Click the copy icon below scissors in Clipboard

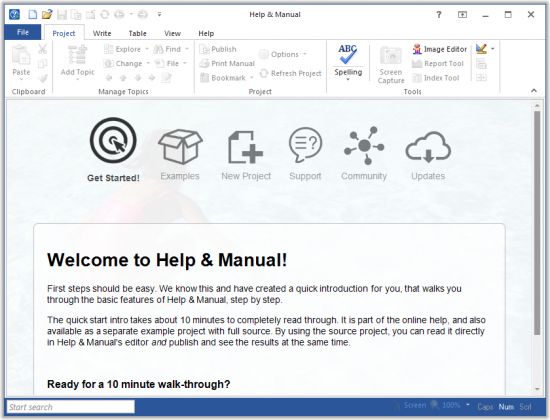pyautogui.click(x=42, y=64)
